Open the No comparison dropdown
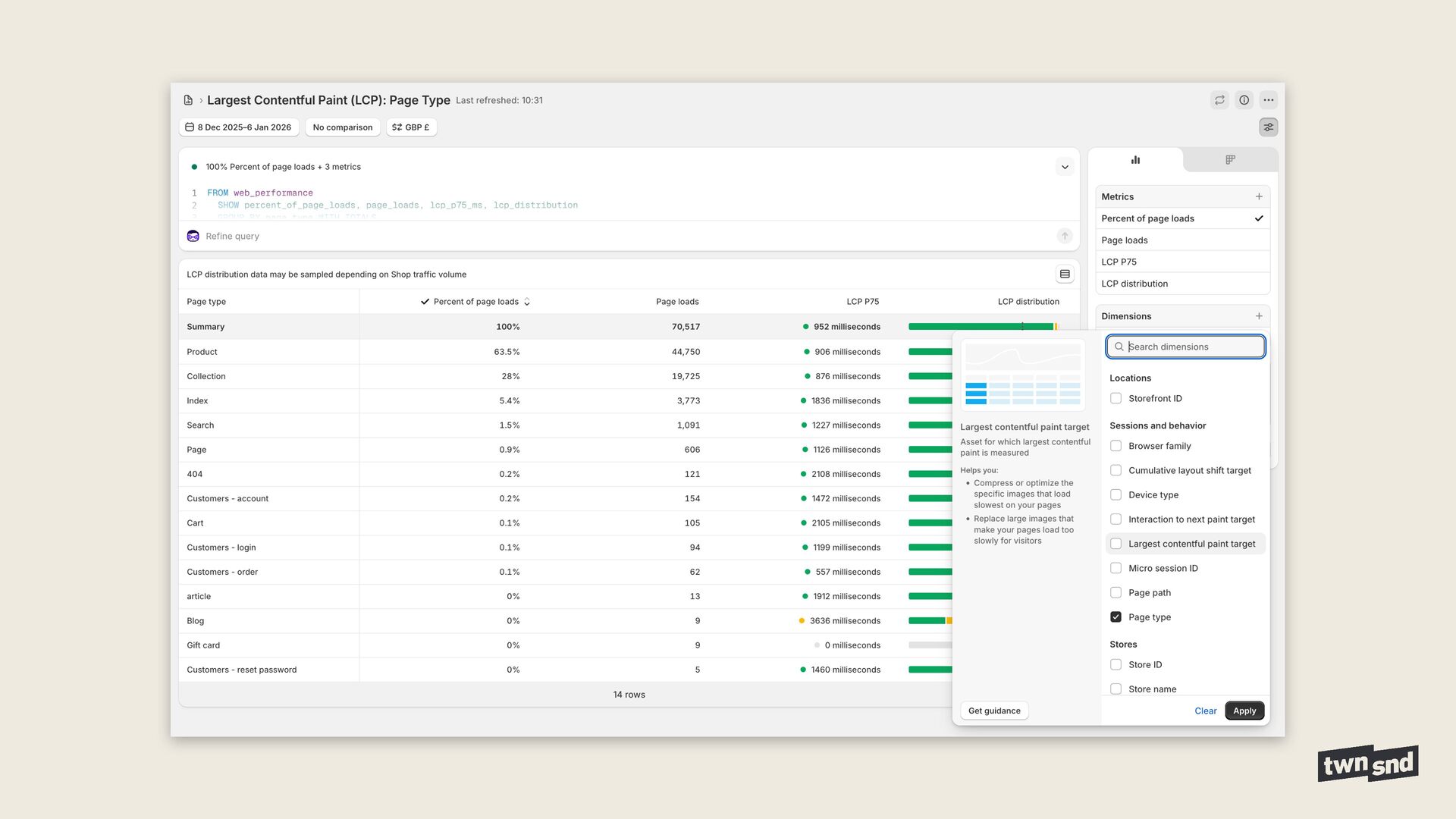This screenshot has width=1456, height=819. pos(343,127)
